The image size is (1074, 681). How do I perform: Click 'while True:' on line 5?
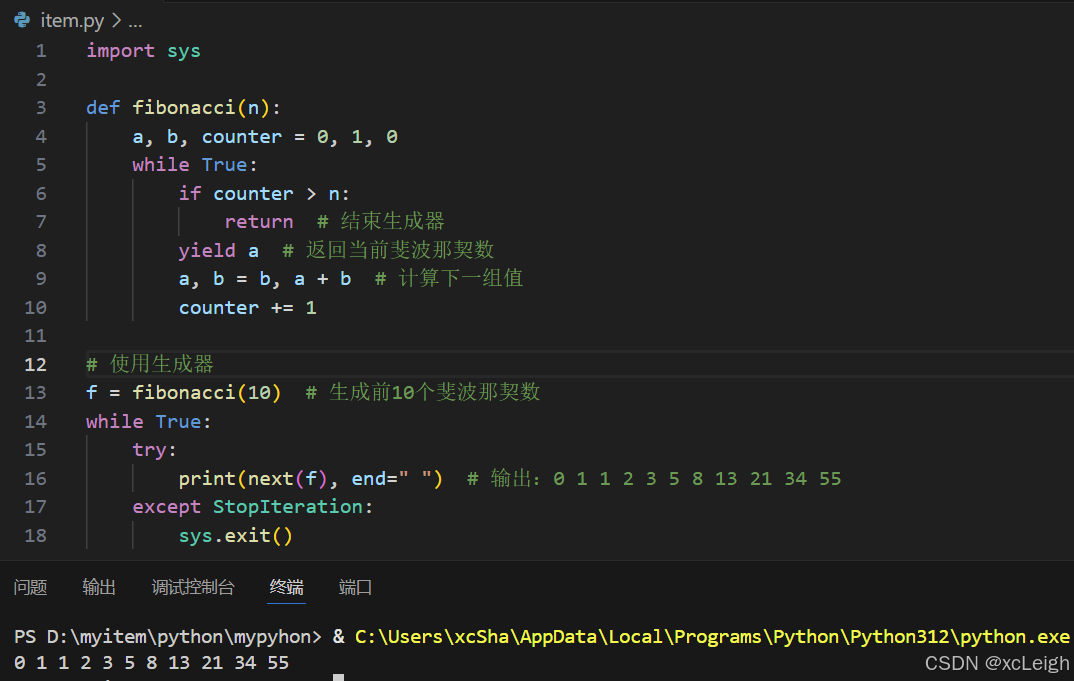point(195,164)
